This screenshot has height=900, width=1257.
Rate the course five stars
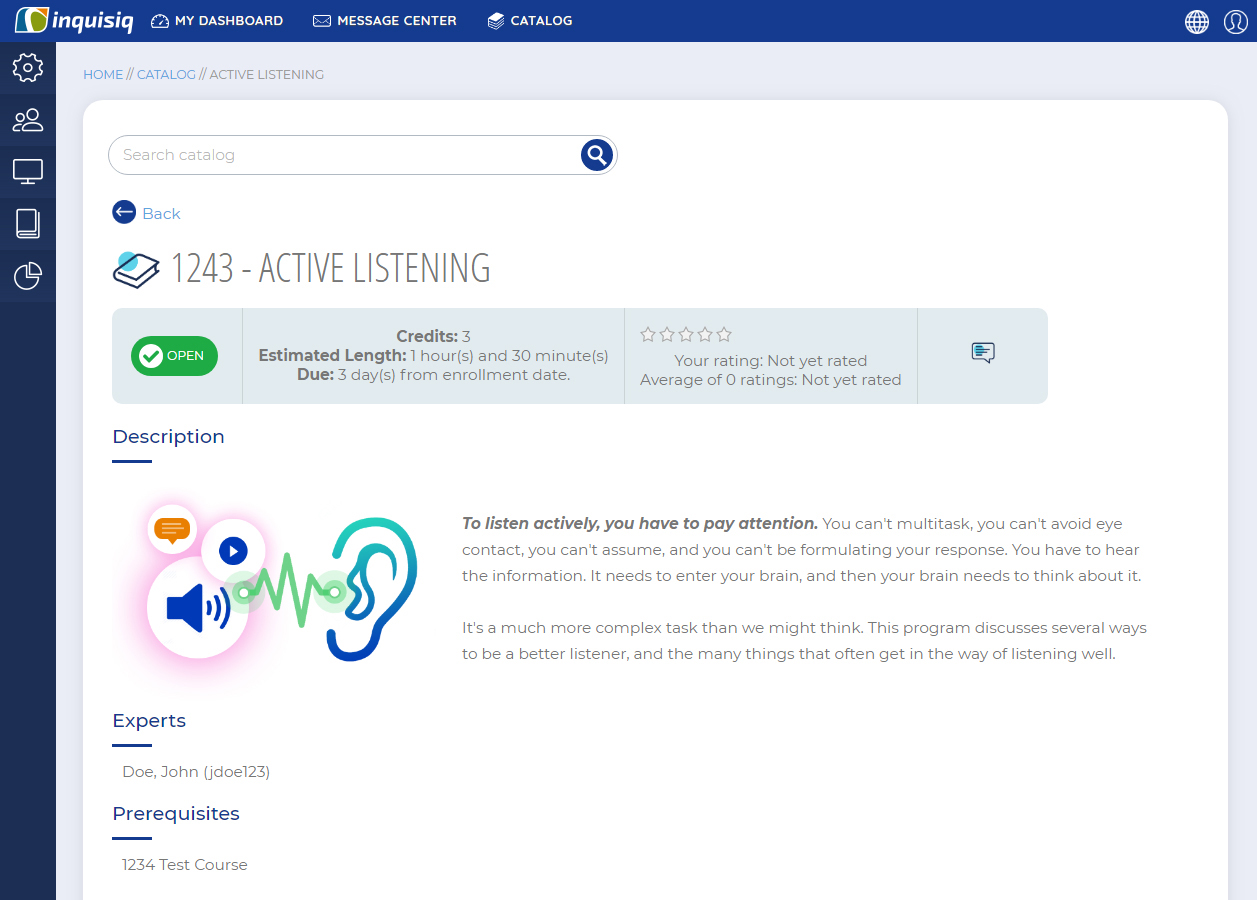tap(723, 334)
